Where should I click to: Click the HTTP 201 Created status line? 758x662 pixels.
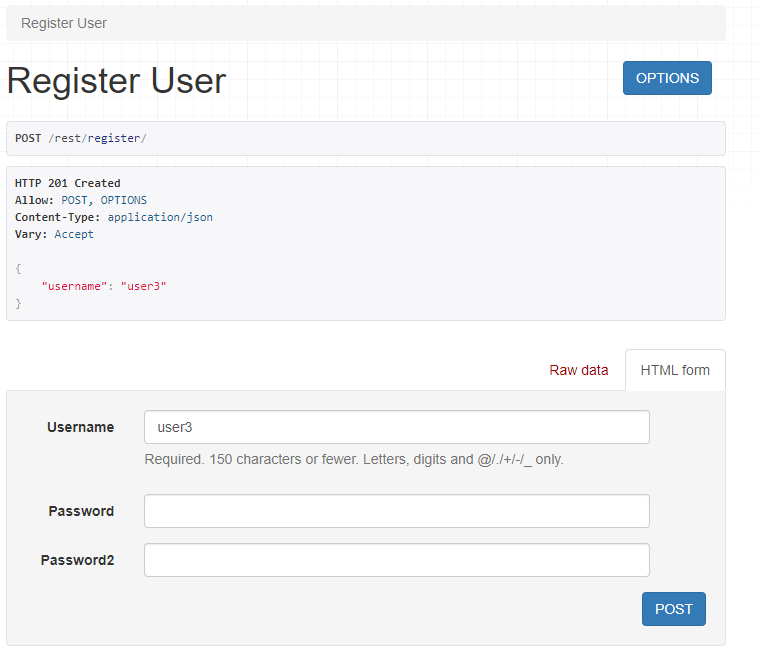68,183
